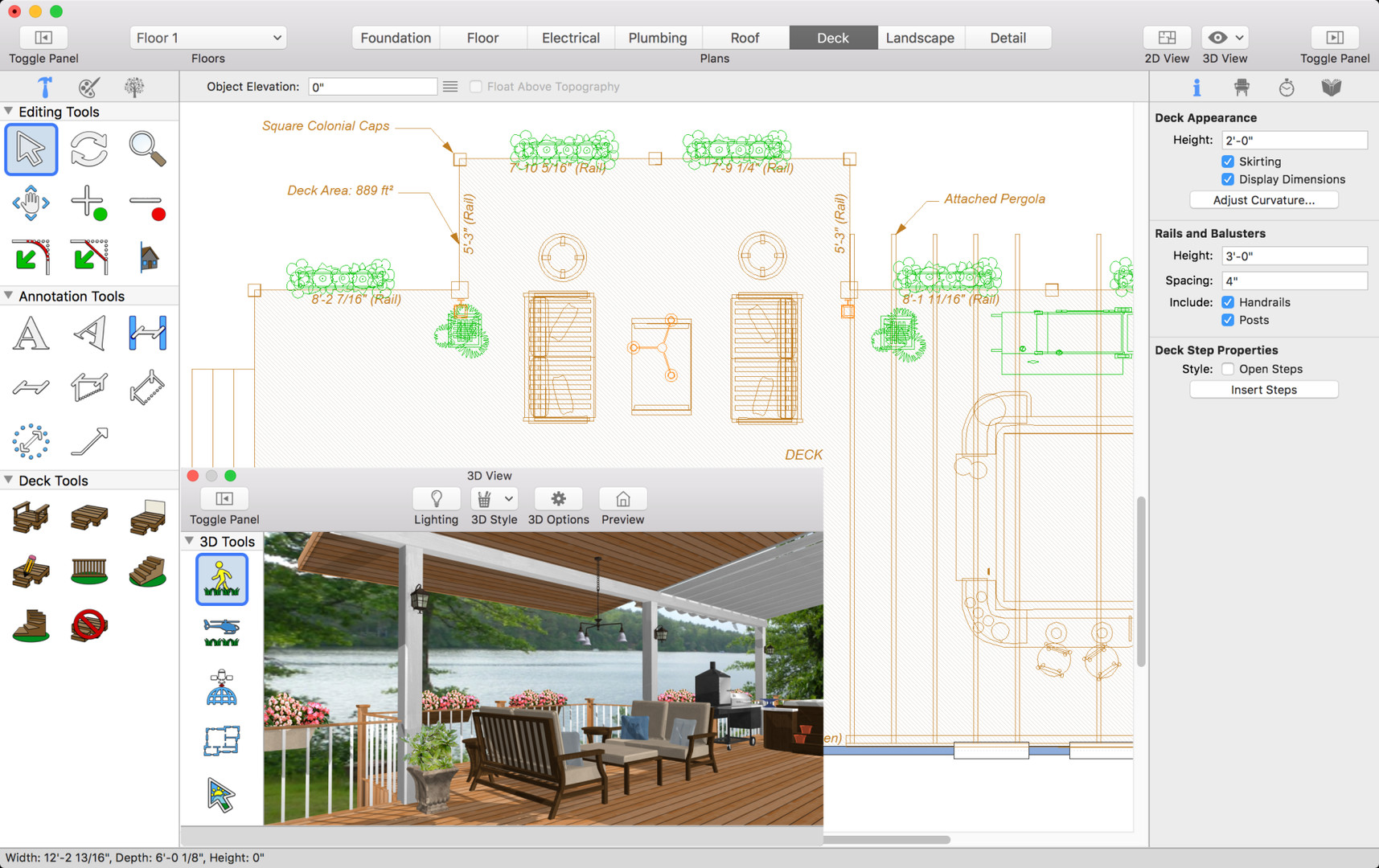Uncheck the Skirting checkbox

[1228, 162]
